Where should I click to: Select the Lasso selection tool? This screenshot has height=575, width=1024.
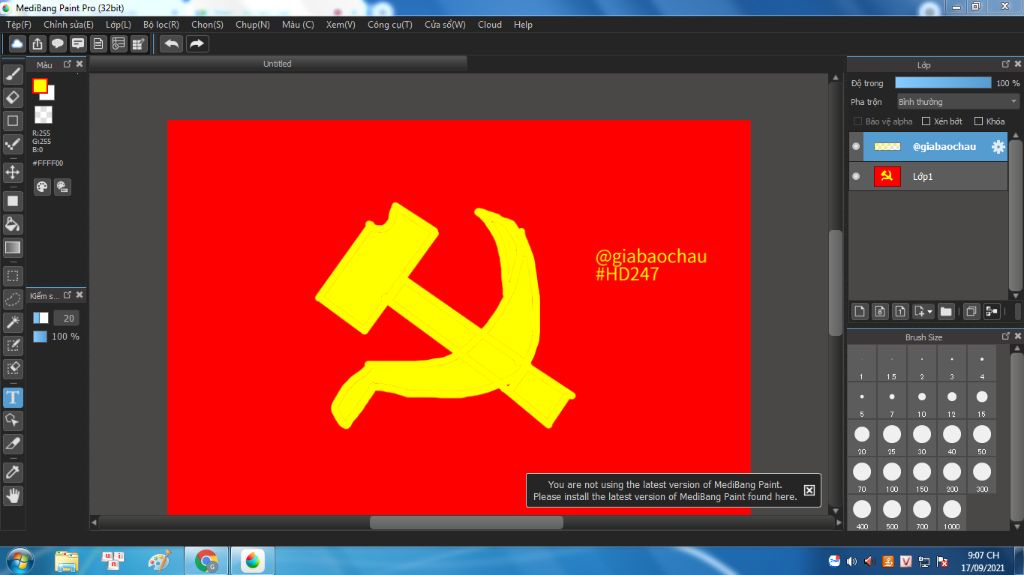coord(12,299)
